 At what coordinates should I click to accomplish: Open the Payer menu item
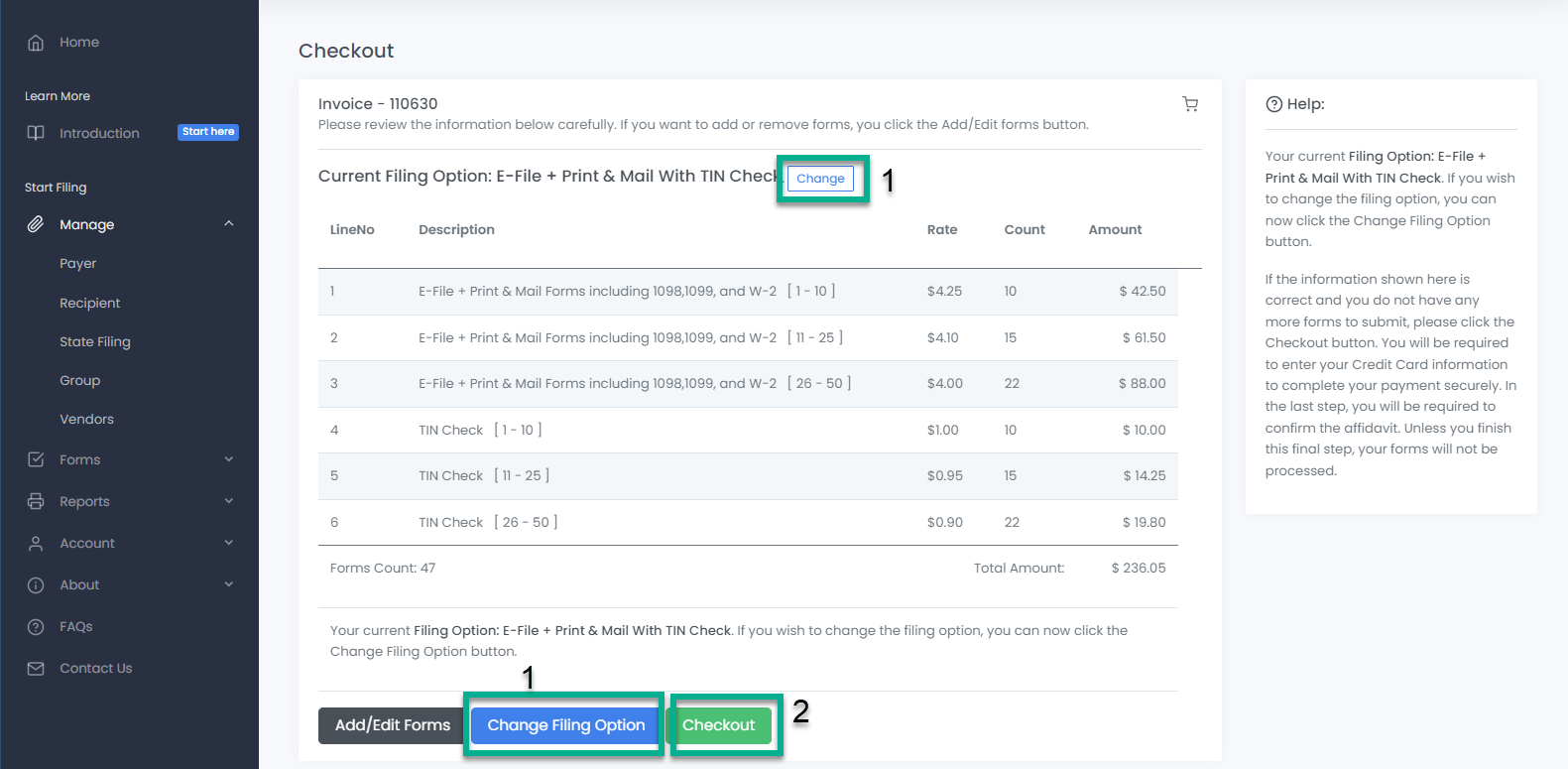click(77, 264)
